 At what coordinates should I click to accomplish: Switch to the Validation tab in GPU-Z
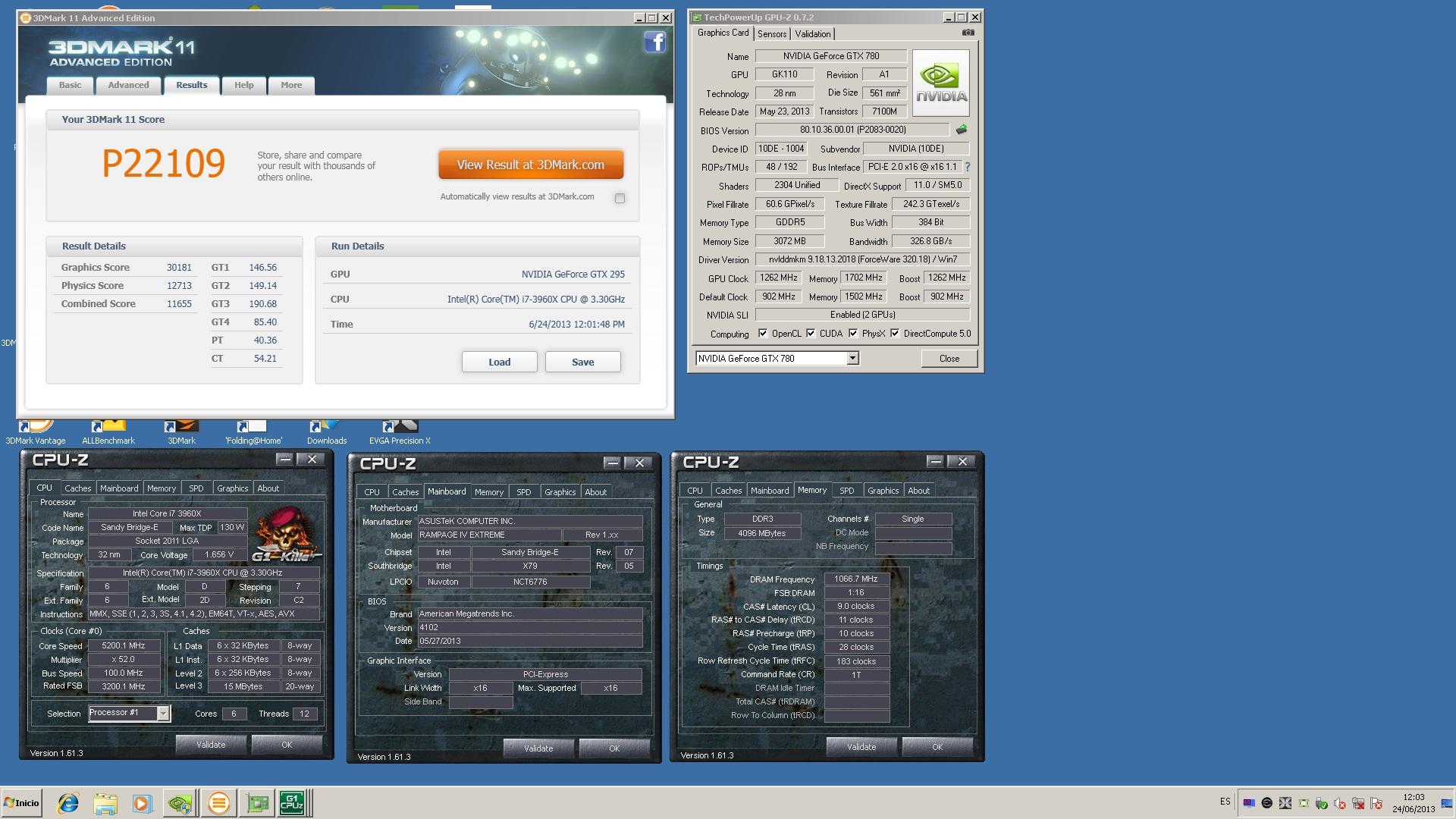point(813,34)
